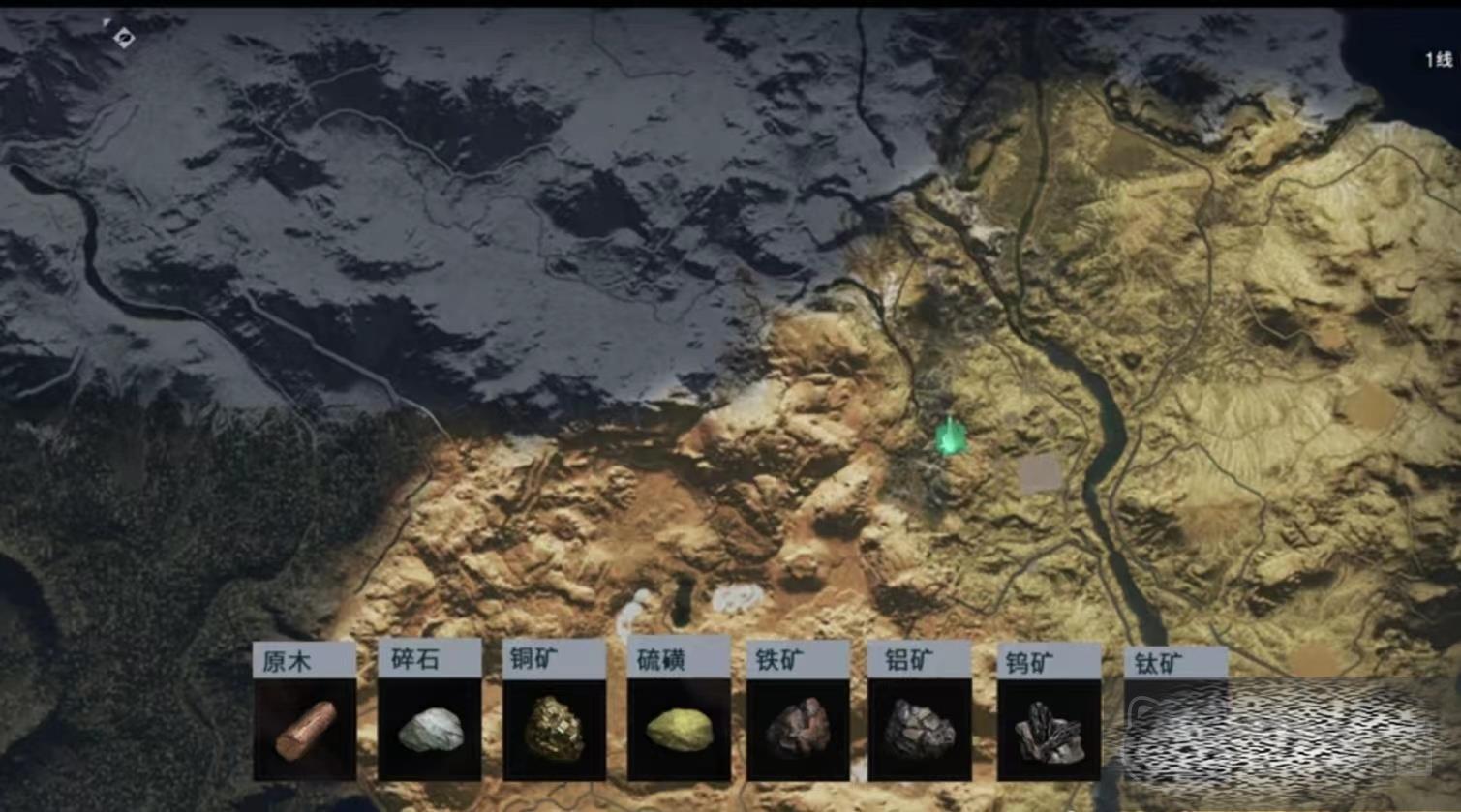Select the 铁矿 label tab
Image resolution: width=1461 pixels, height=812 pixels.
[x=798, y=659]
